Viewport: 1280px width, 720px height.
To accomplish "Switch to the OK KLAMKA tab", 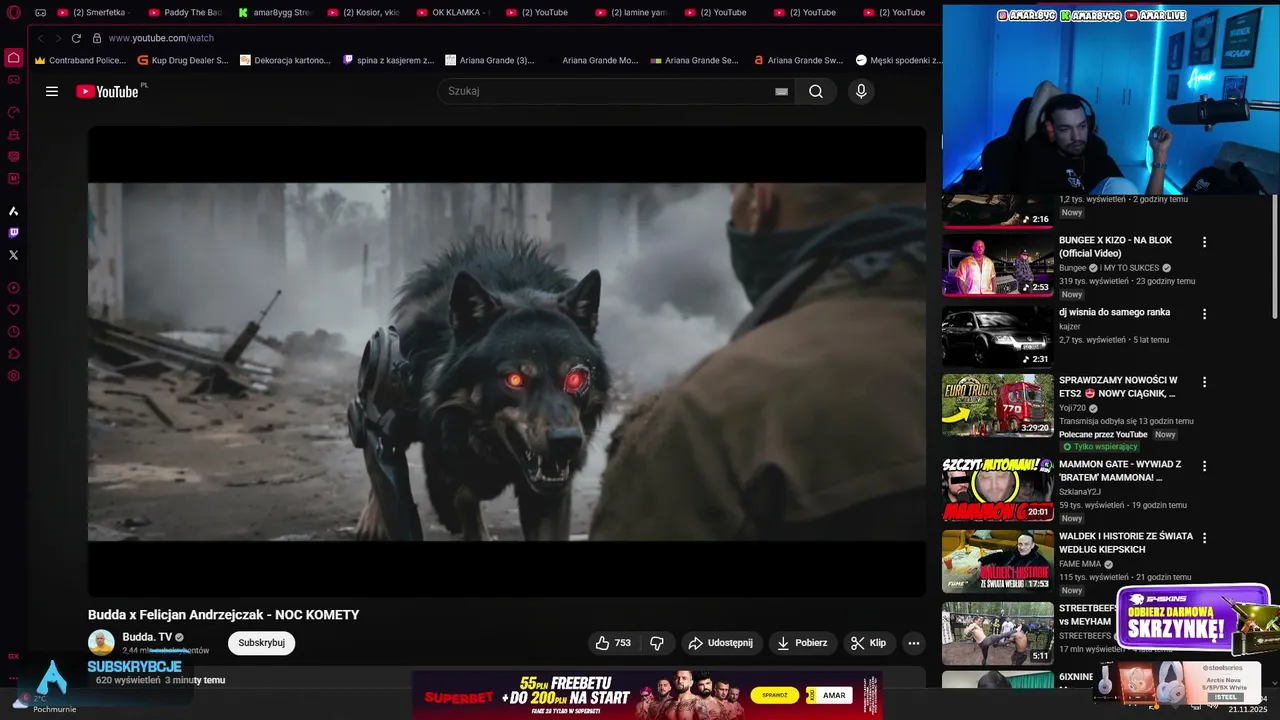I will coord(453,13).
